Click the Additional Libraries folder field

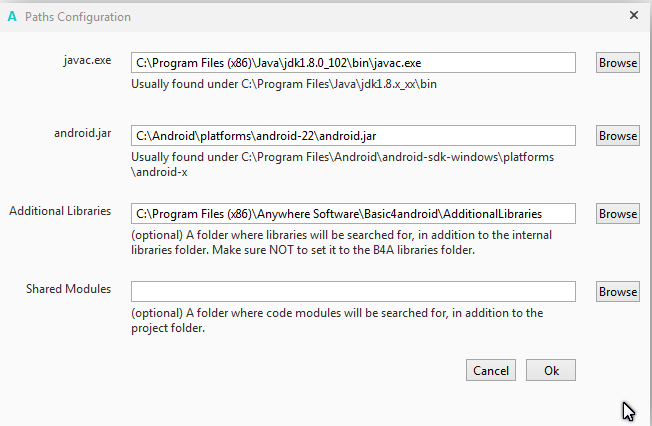click(353, 213)
